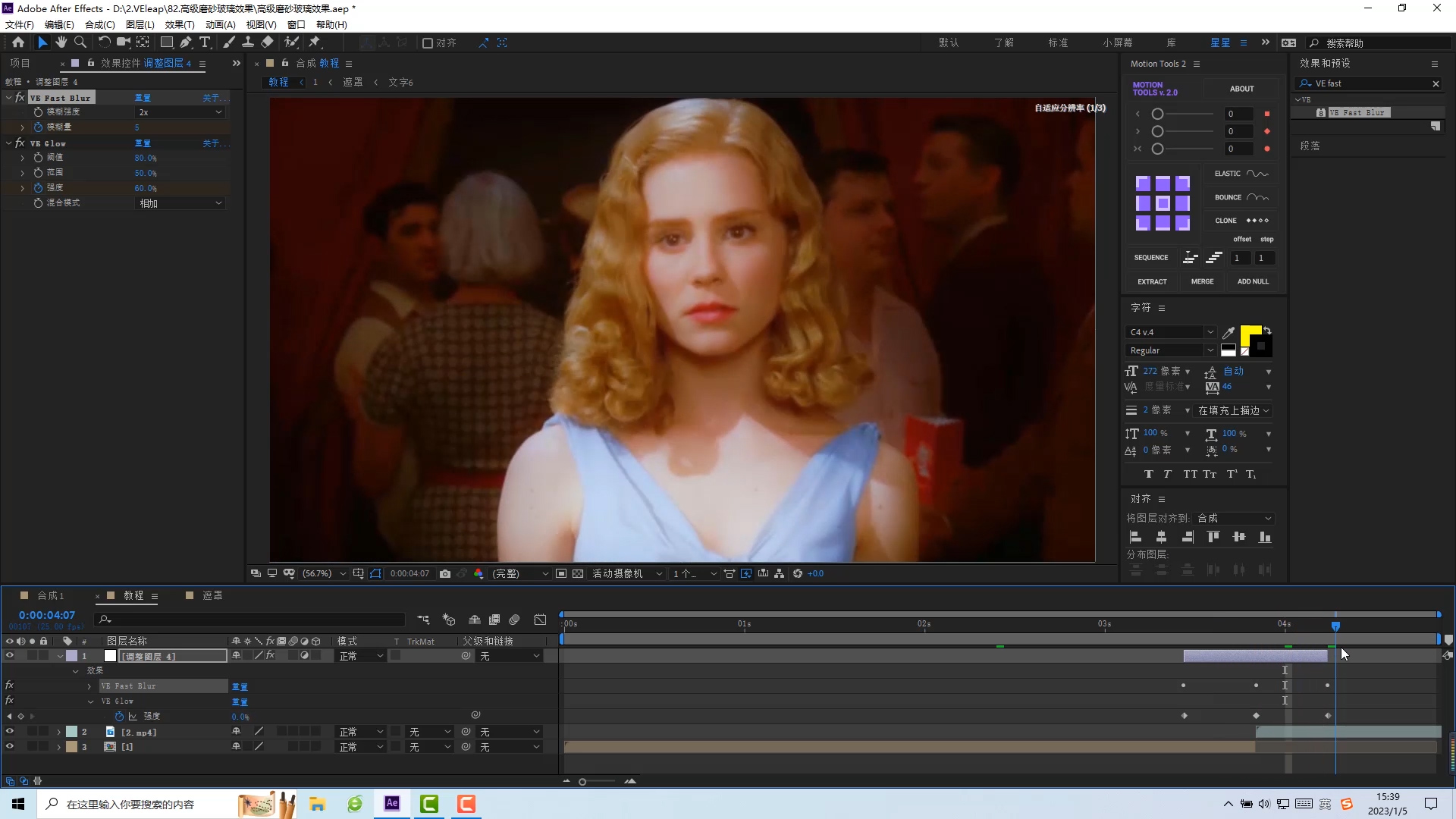This screenshot has height=819, width=1456.
Task: Open the 动画(A) menu
Action: click(x=221, y=24)
